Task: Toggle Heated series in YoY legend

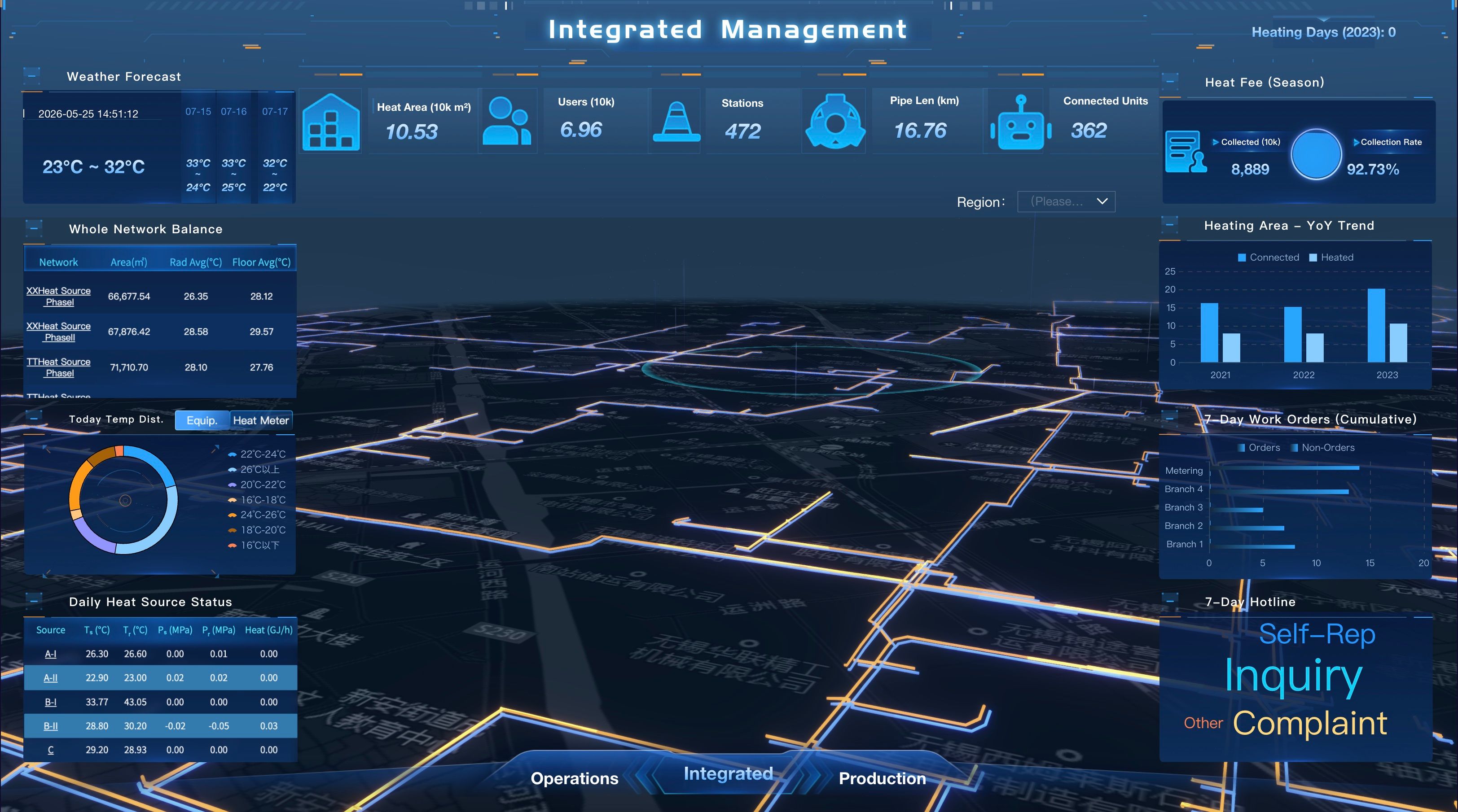Action: click(1331, 258)
